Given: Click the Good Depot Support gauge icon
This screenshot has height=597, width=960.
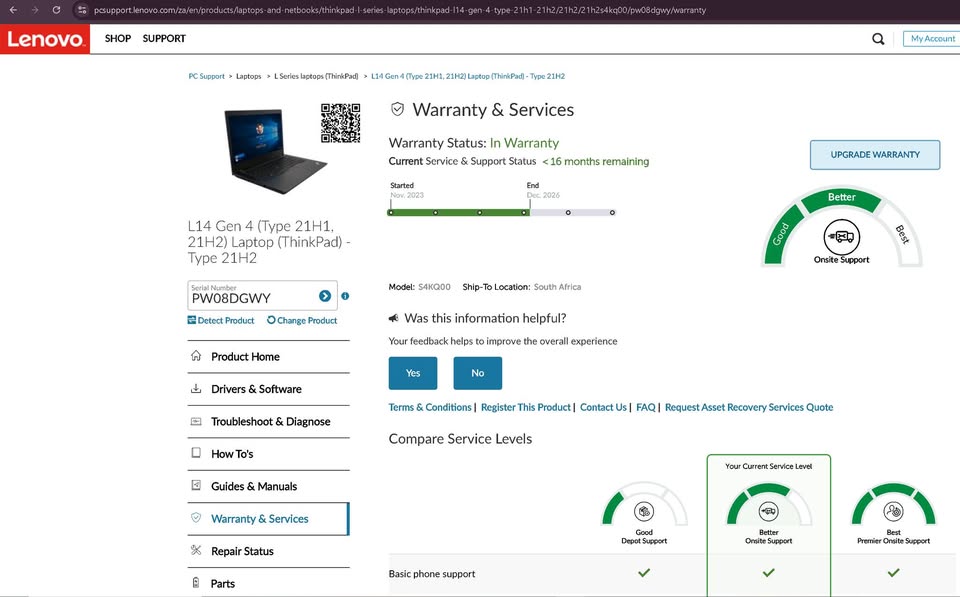Looking at the screenshot, I should click(x=644, y=511).
